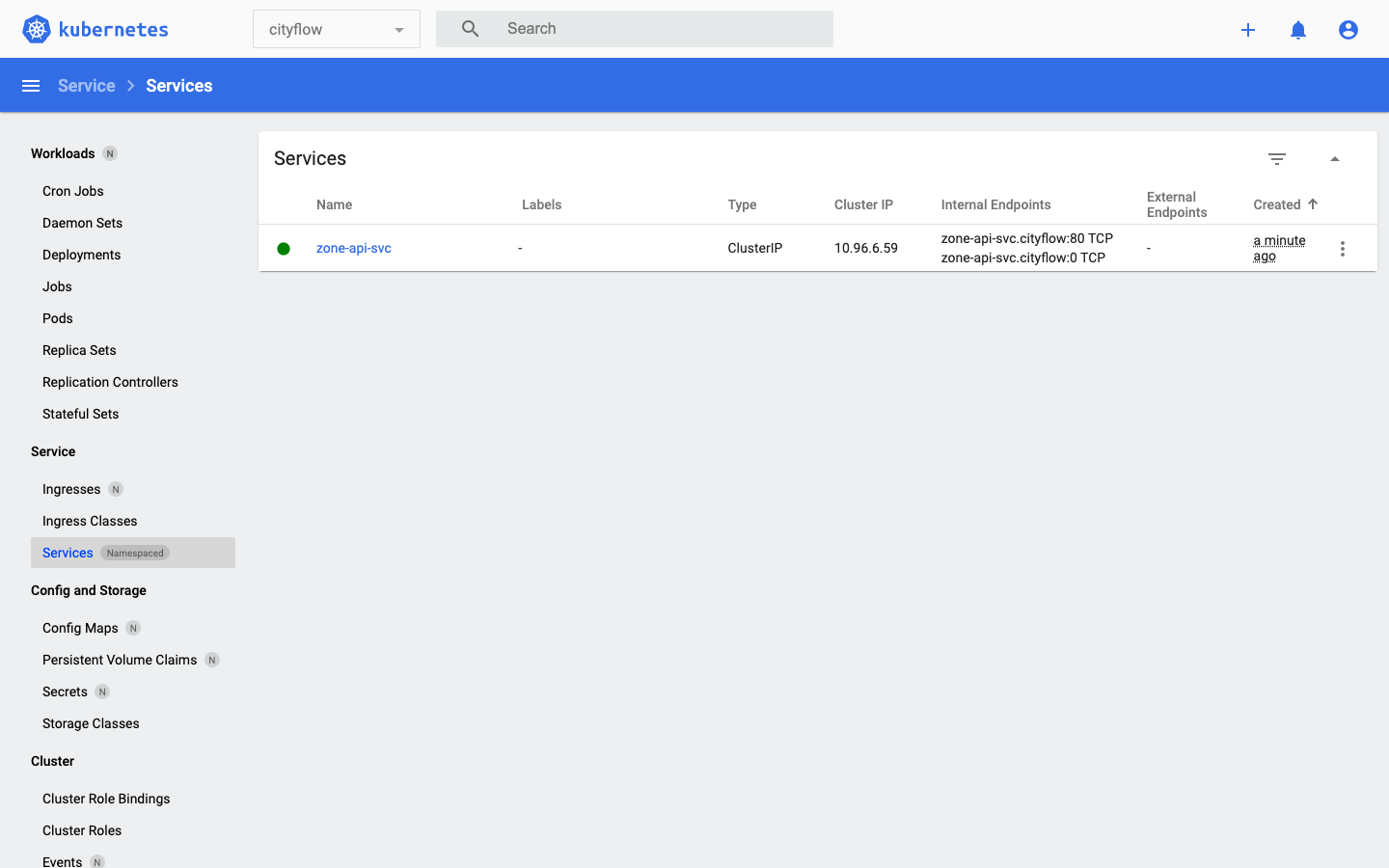Screen dimensions: 1389x868
Task: Open Workloads section in sidebar
Action: point(63,153)
